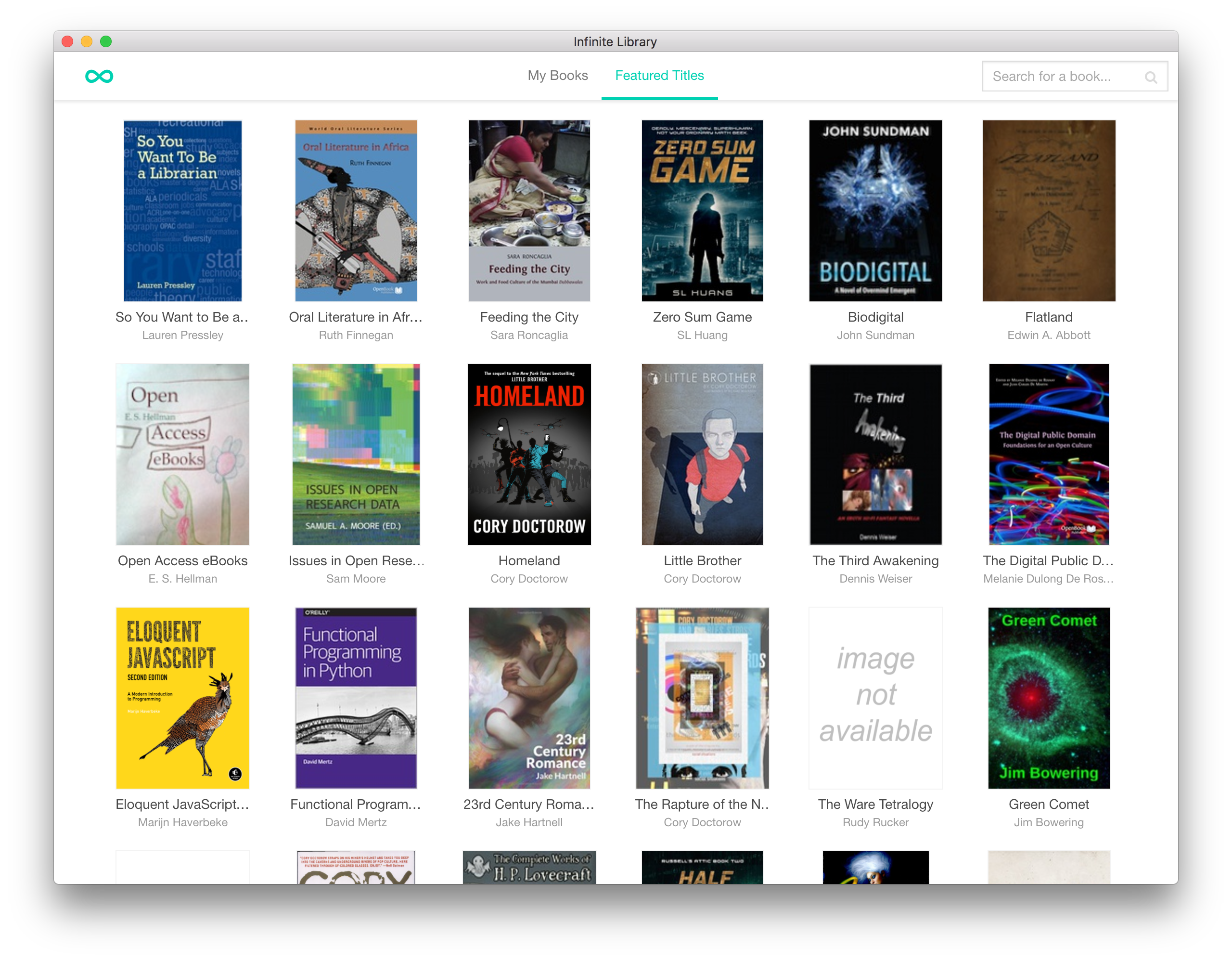Click the Green Comet cover
The image size is (1232, 961).
[x=1048, y=698]
